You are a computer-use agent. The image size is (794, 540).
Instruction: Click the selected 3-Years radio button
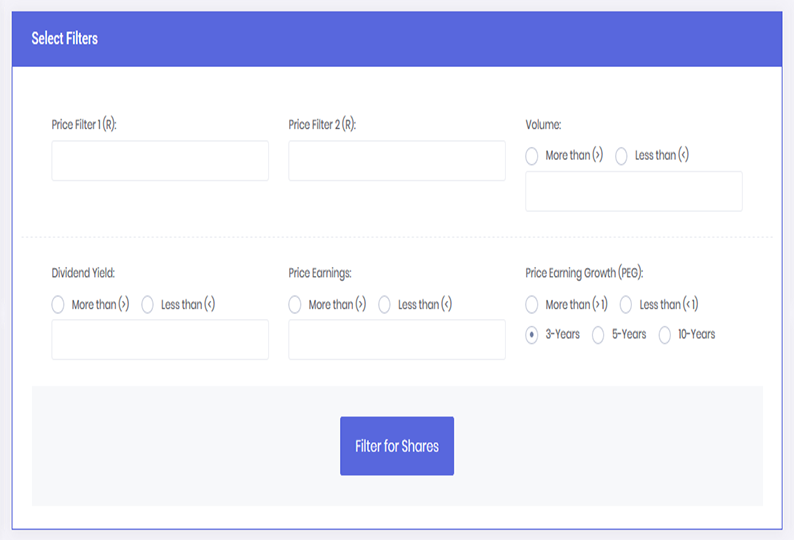[x=533, y=335]
